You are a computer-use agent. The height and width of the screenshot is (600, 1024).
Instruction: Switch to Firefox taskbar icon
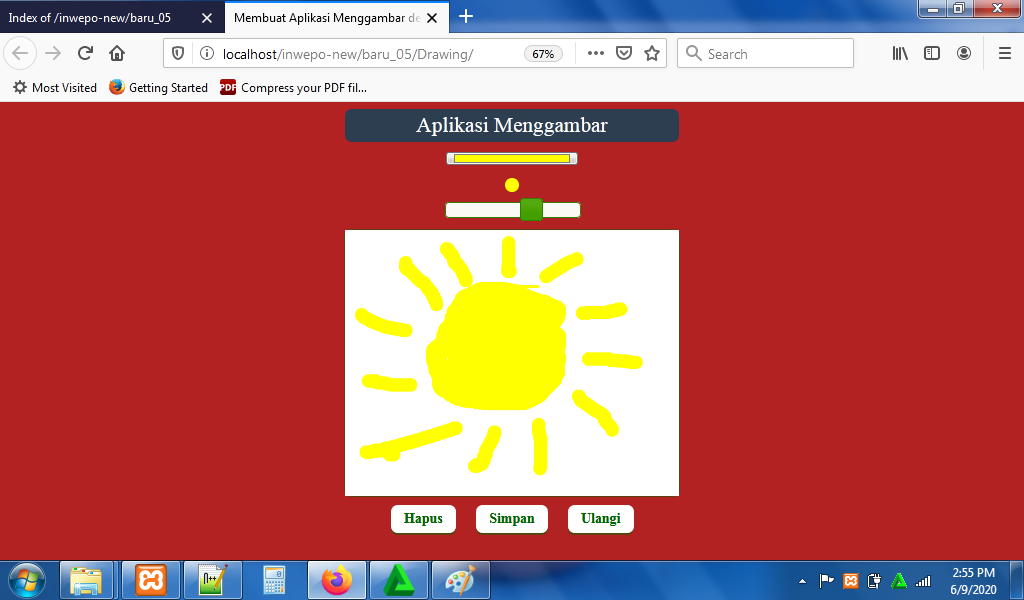point(337,580)
